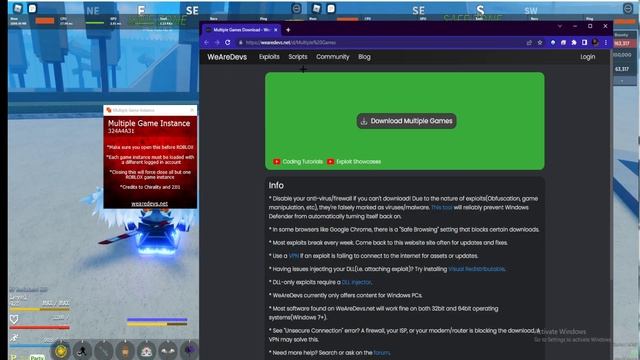The image size is (640, 360).
Task: Click the round more-options icon in left game top bar
Action: [x=297, y=8]
